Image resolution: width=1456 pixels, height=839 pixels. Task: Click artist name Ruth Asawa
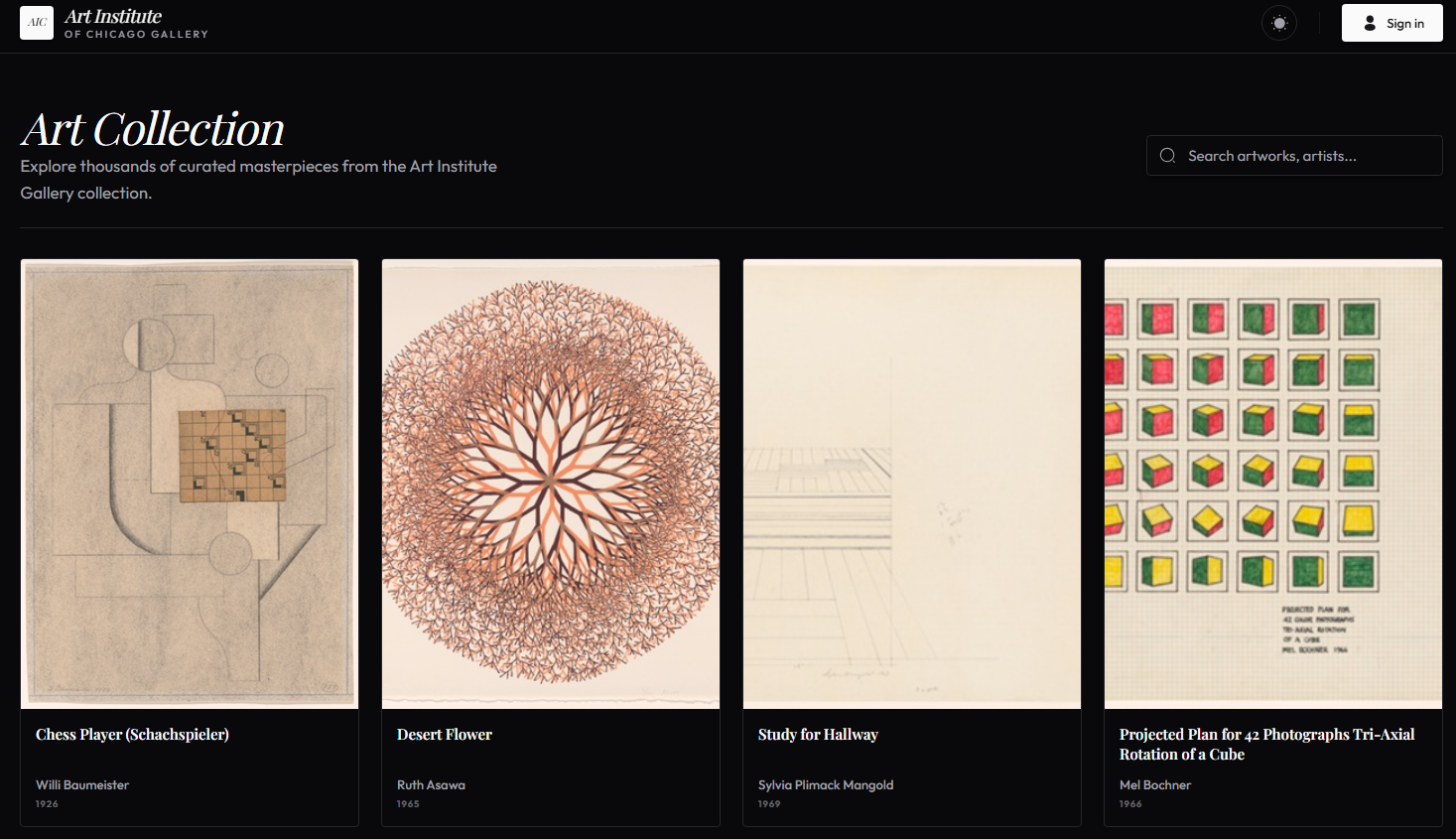[431, 785]
